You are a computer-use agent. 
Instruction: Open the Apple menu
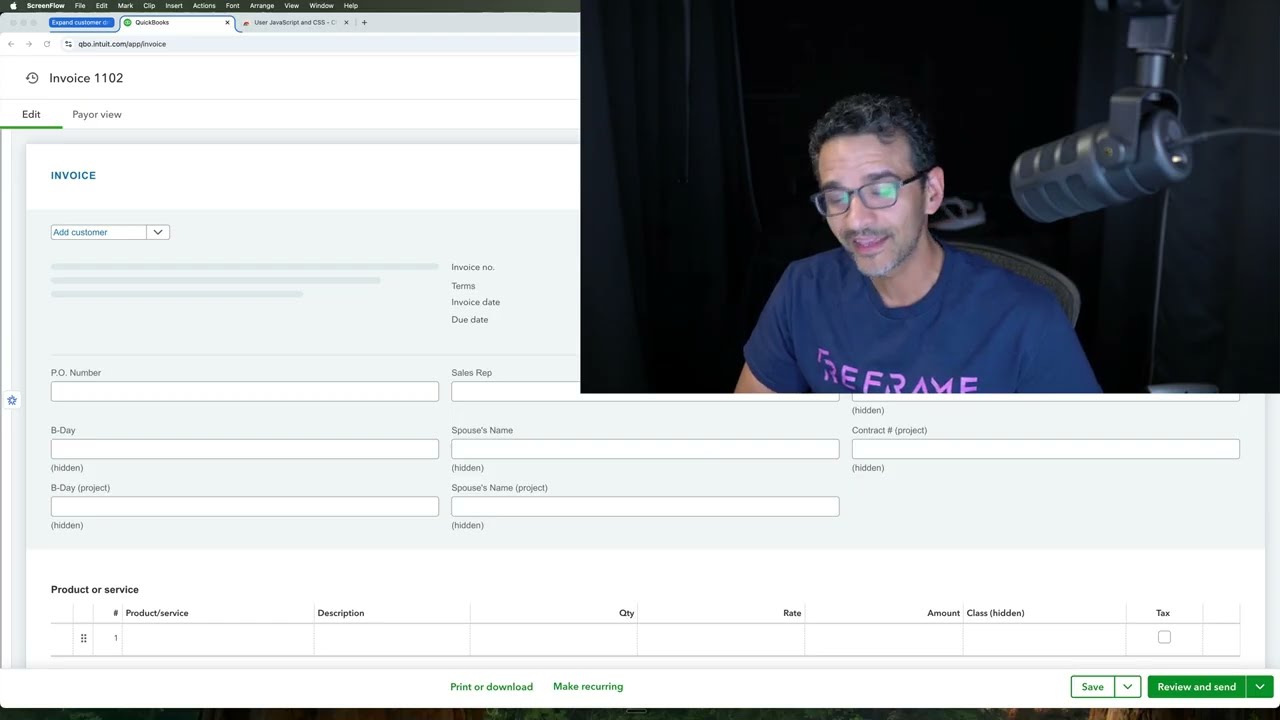pos(13,6)
